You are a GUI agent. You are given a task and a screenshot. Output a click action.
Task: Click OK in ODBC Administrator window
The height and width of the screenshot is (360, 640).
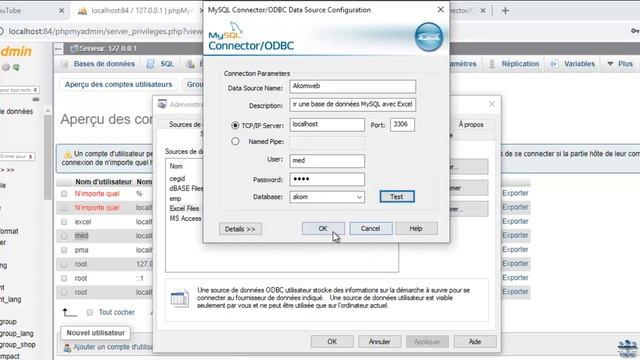pyautogui.click(x=332, y=342)
